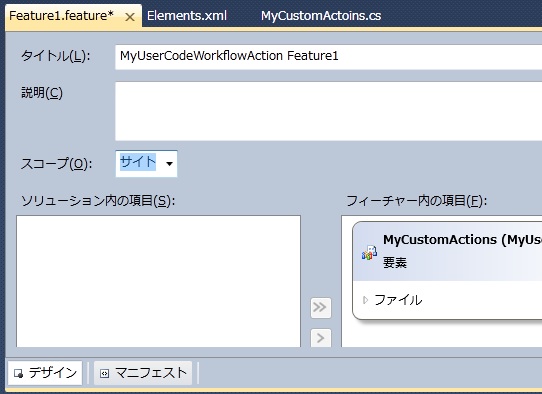Viewport: 542px width, 394px height.
Task: Switch to the デザイン view
Action: click(x=45, y=373)
